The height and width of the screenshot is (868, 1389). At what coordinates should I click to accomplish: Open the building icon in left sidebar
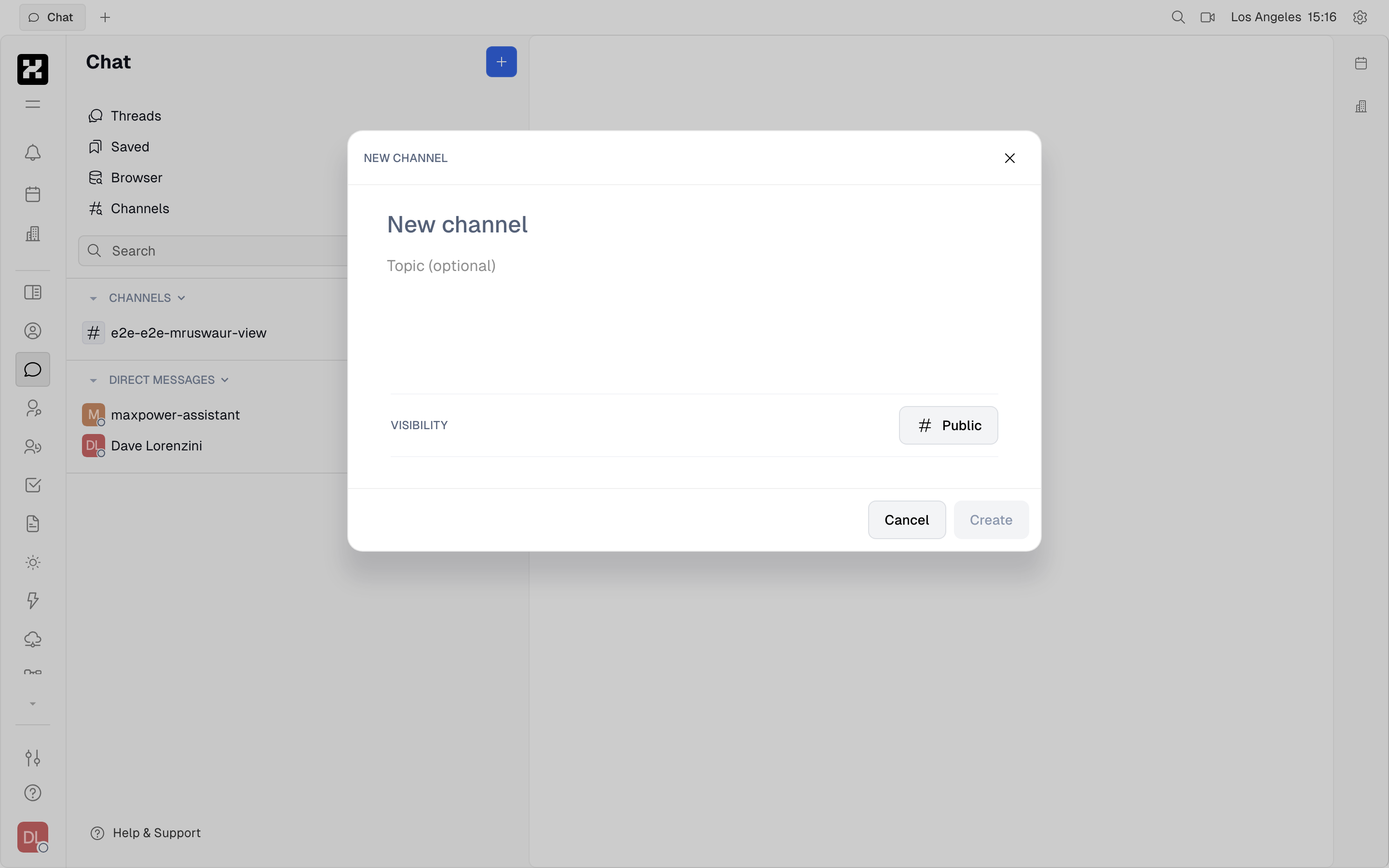click(x=33, y=234)
